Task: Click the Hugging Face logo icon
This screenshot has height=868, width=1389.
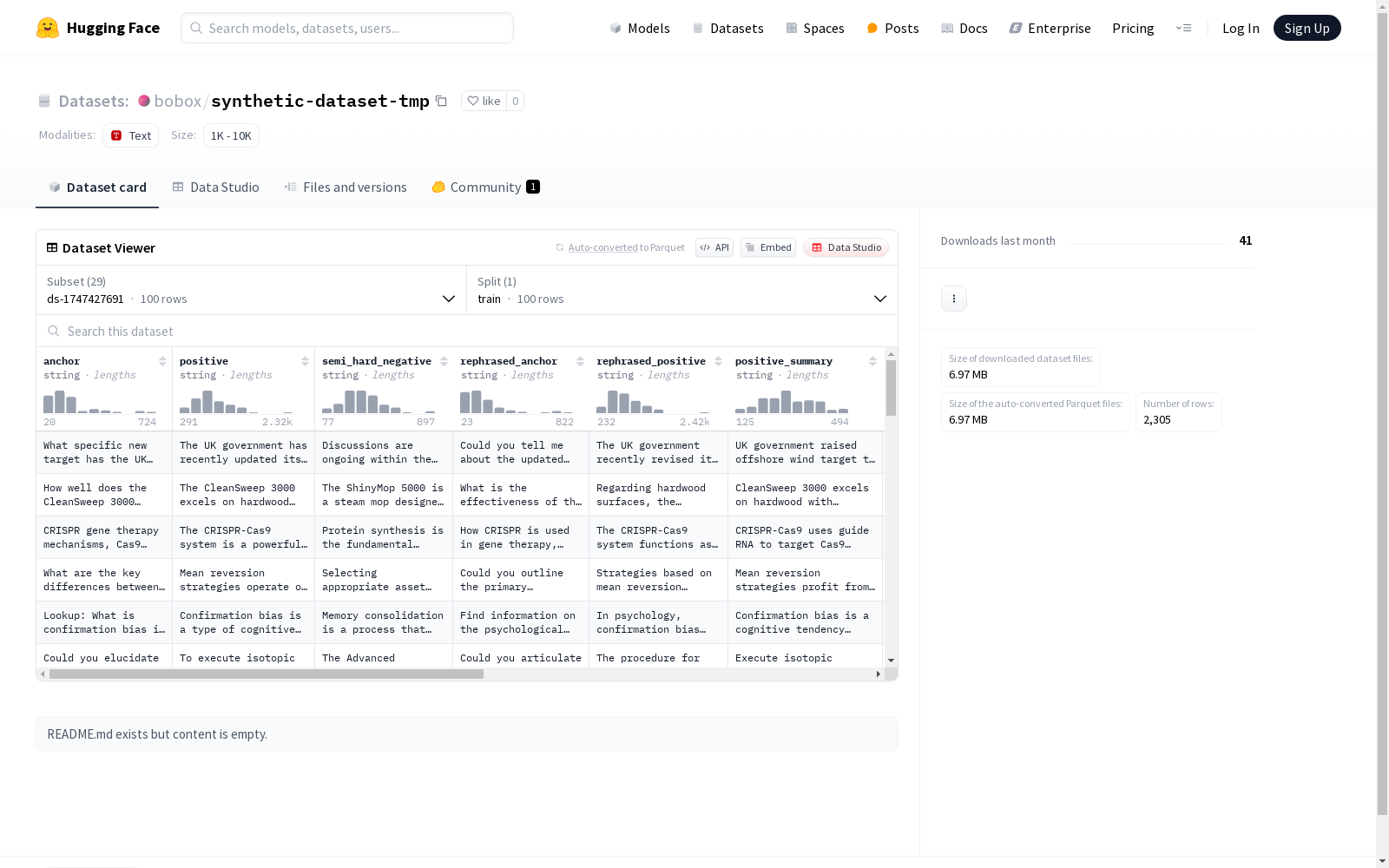Action: pyautogui.click(x=48, y=28)
